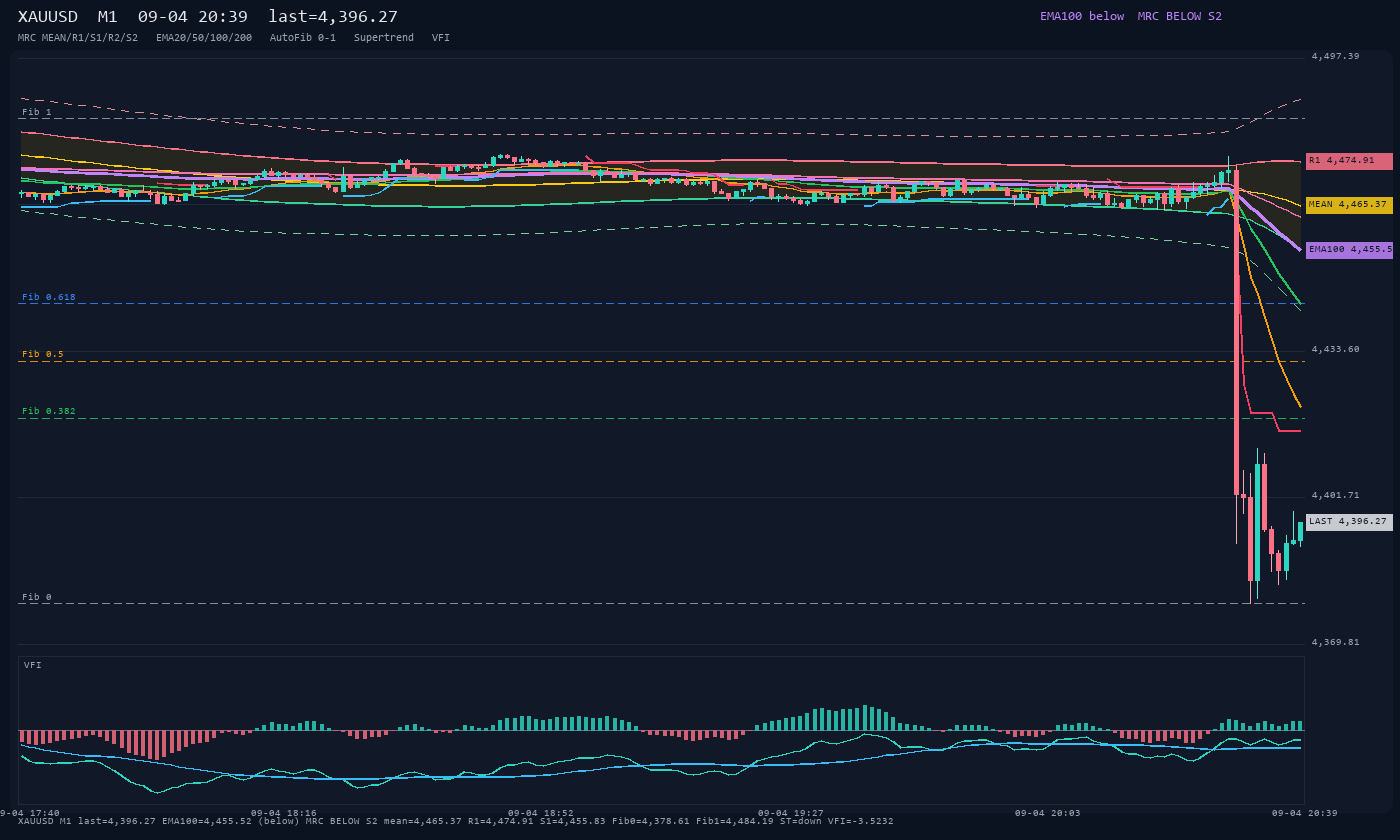Image resolution: width=1400 pixels, height=840 pixels.
Task: Click the XAUUSD symbol in the title
Action: tap(48, 17)
